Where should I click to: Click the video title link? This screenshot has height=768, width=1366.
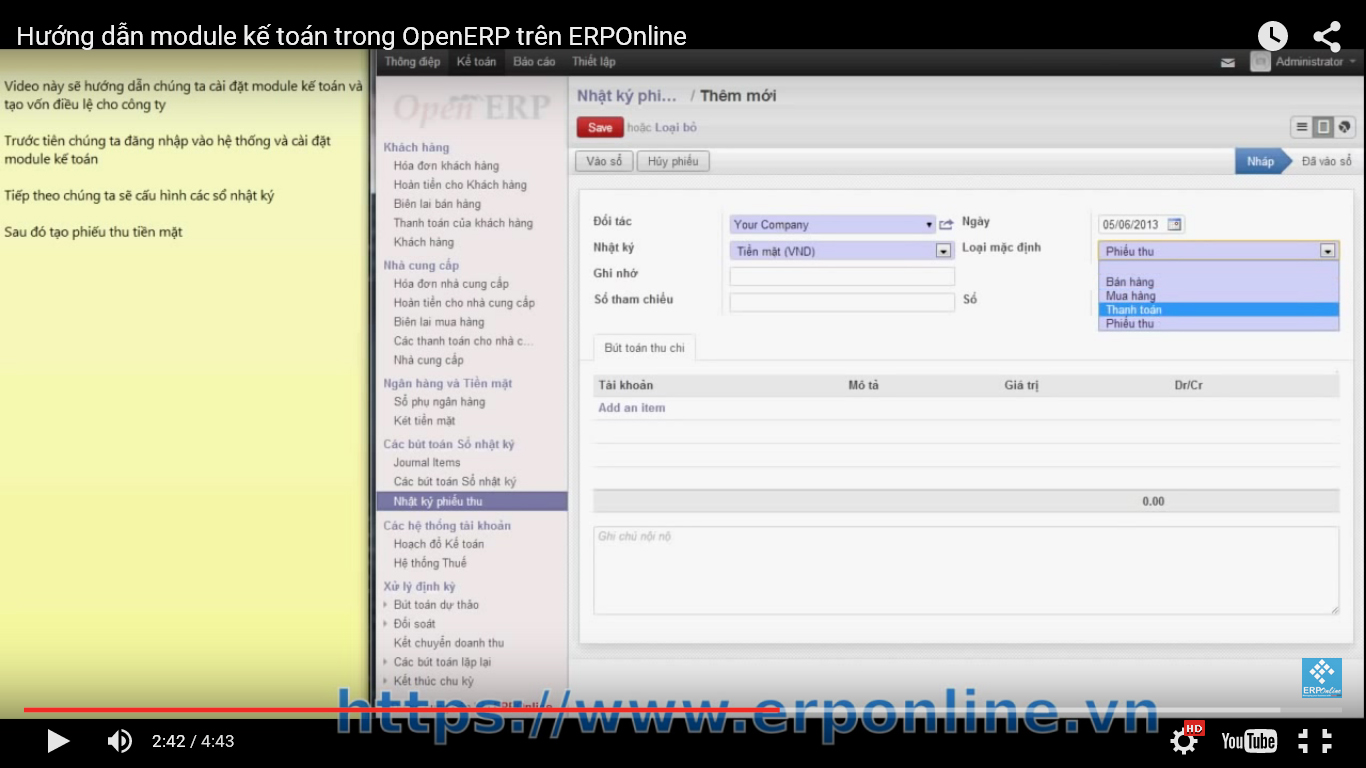click(x=351, y=37)
